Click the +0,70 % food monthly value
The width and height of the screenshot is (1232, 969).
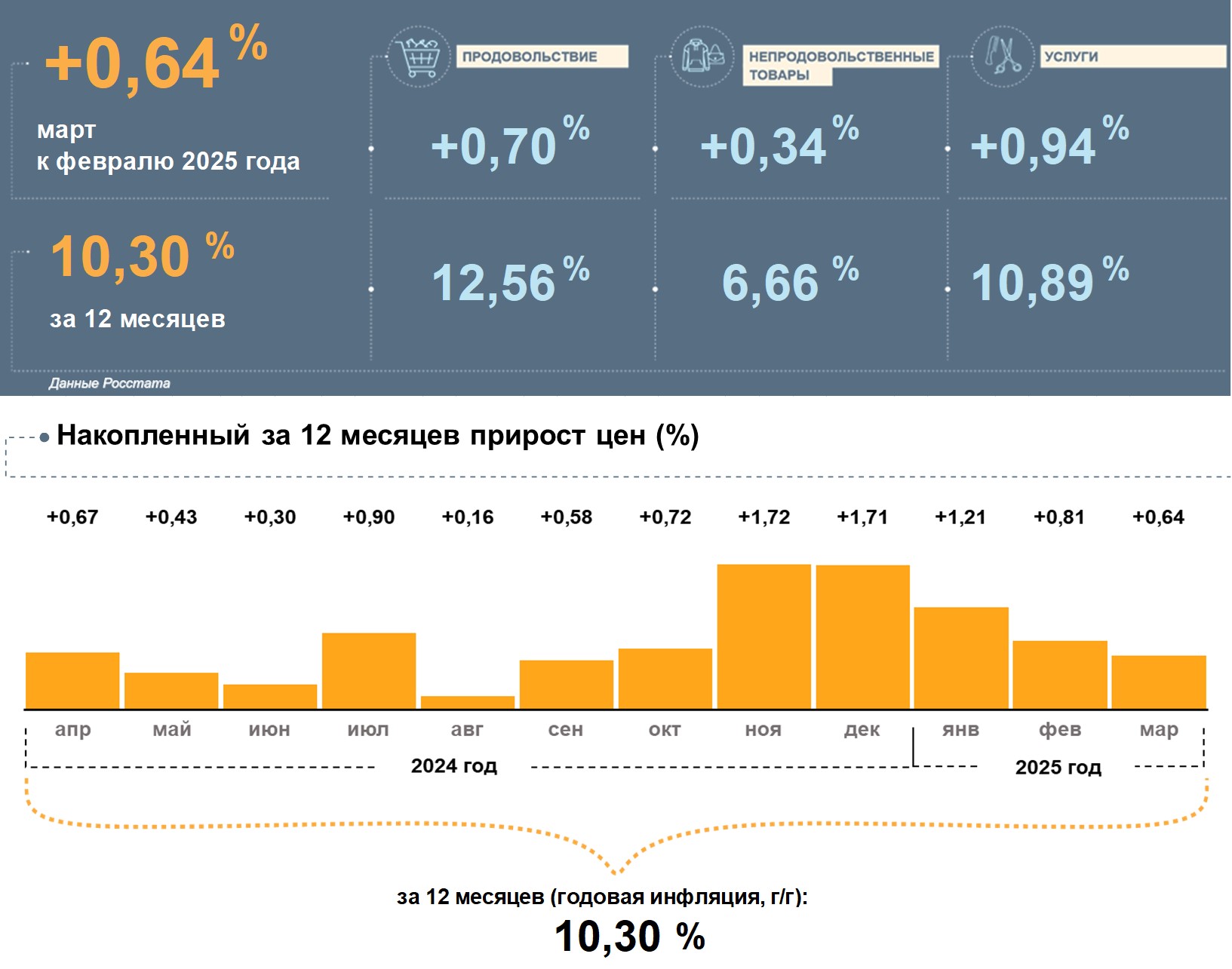click(x=510, y=142)
